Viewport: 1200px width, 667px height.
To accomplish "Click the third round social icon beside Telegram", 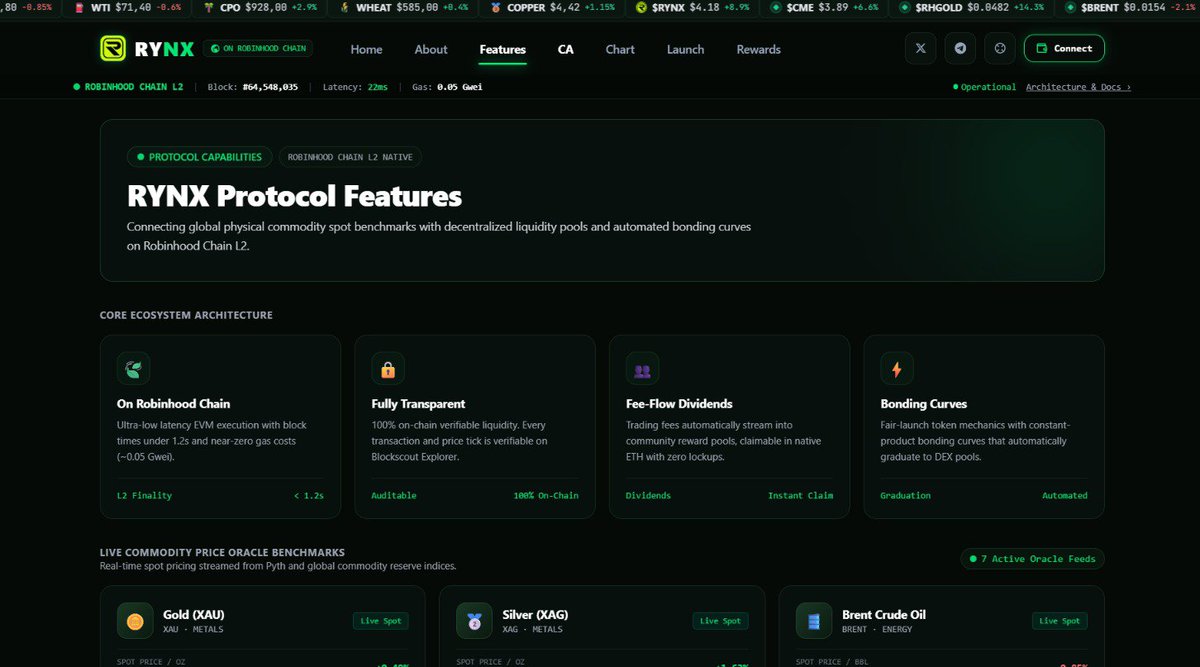I will point(999,48).
